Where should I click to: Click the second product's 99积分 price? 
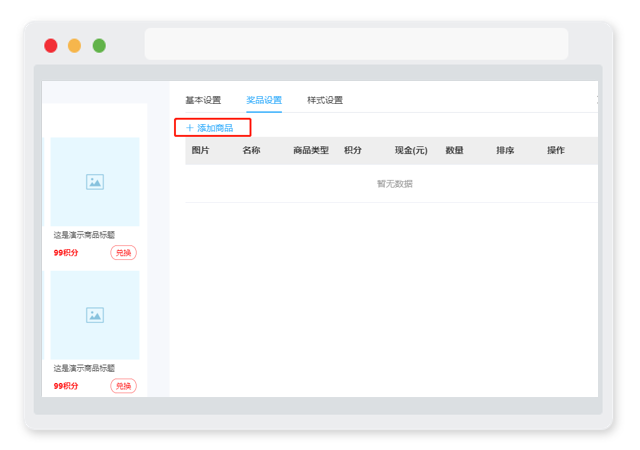66,386
